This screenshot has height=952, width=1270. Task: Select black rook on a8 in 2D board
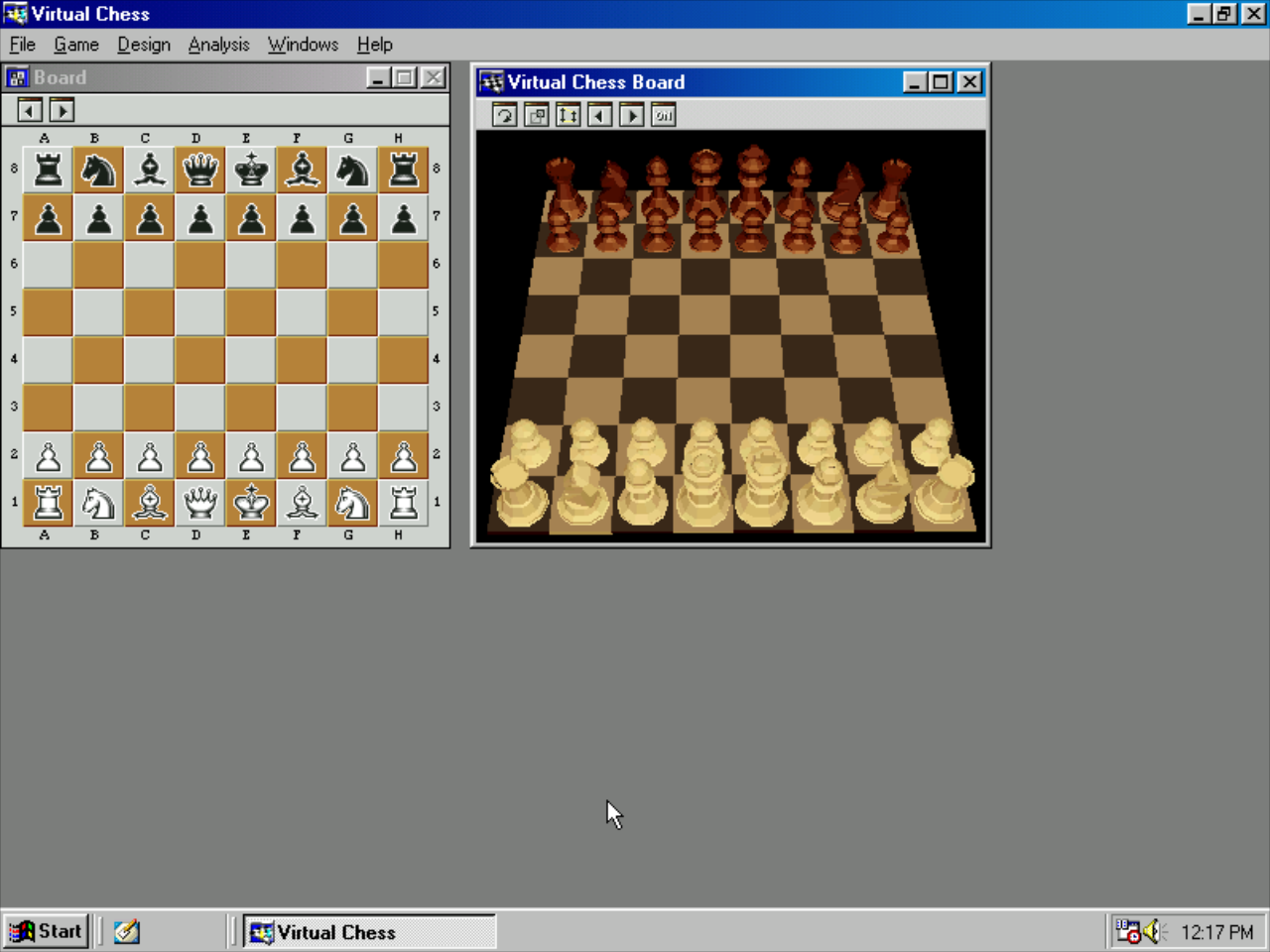[48, 170]
